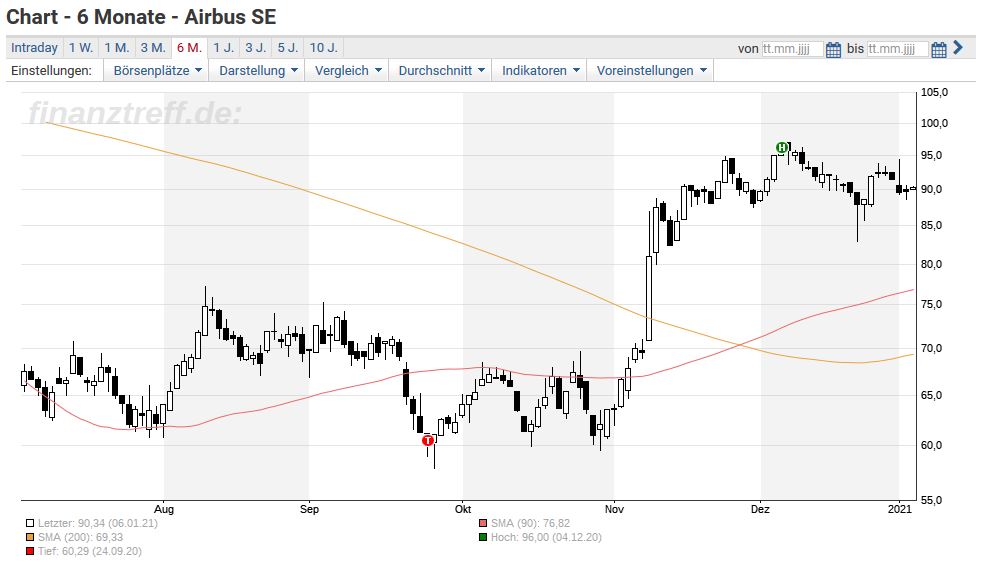Click the 'Okt' x-axis label

(x=463, y=509)
